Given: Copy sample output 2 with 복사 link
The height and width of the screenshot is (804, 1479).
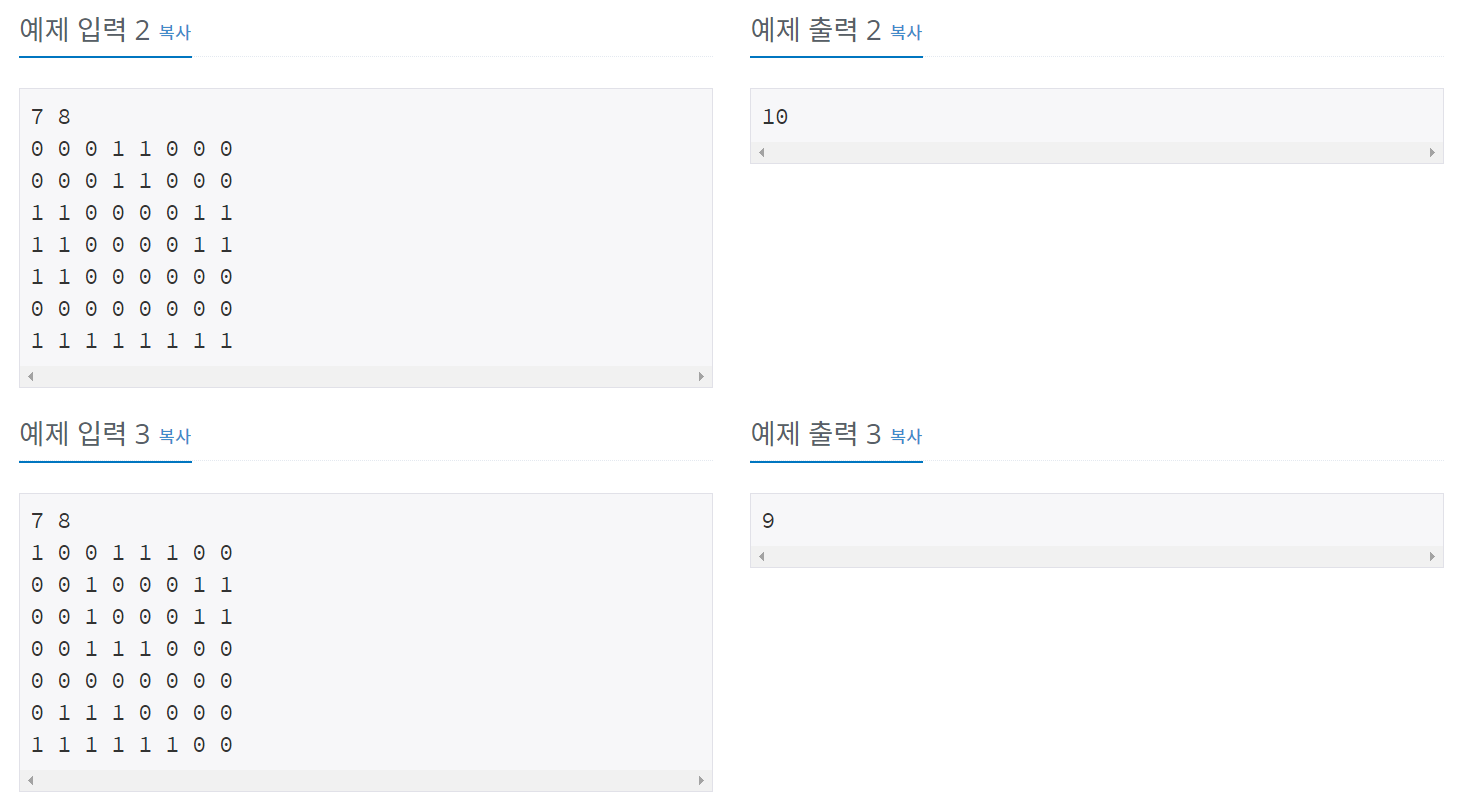Looking at the screenshot, I should 906,33.
